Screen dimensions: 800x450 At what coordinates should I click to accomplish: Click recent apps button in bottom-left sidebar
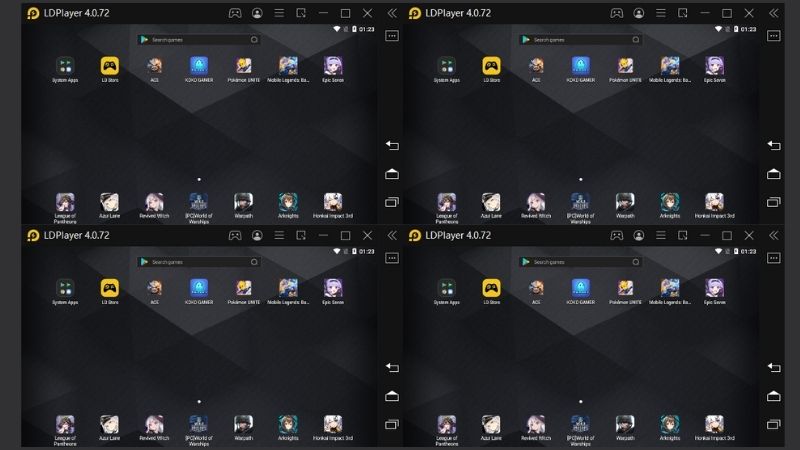(392, 424)
